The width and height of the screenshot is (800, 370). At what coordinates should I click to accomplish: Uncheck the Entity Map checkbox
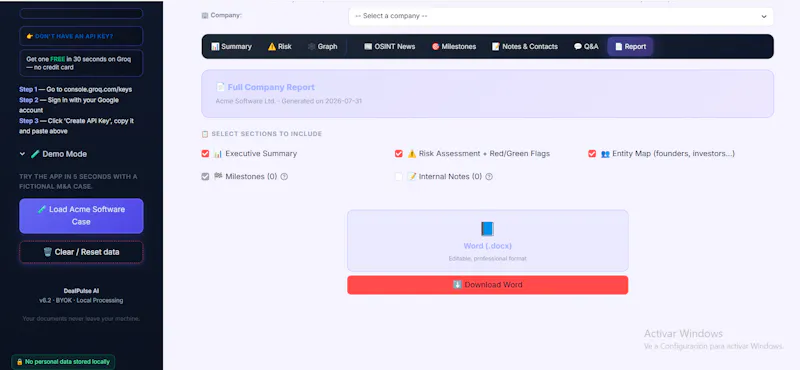coord(592,154)
